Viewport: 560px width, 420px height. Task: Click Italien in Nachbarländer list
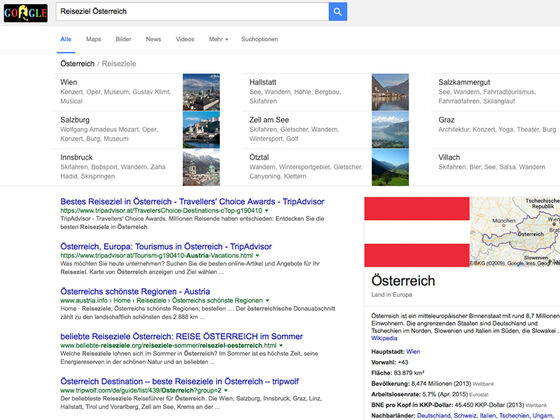488,416
